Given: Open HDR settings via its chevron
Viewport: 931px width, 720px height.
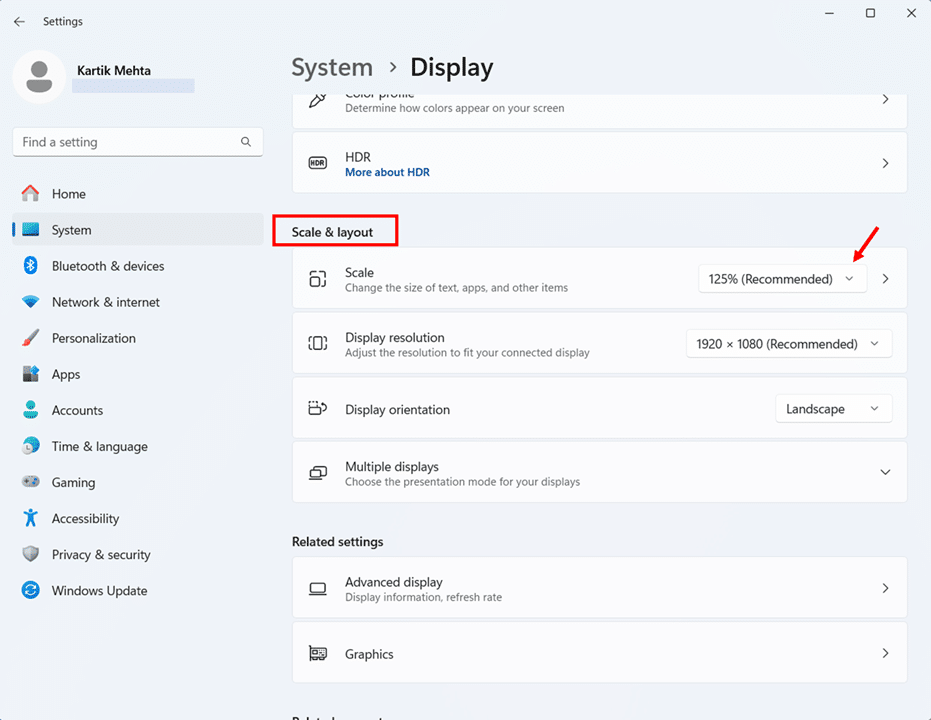Looking at the screenshot, I should pos(885,163).
